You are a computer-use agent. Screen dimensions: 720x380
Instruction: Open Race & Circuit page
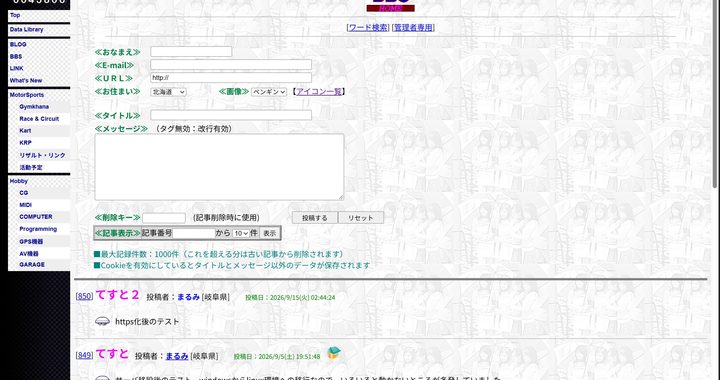pyautogui.click(x=39, y=119)
